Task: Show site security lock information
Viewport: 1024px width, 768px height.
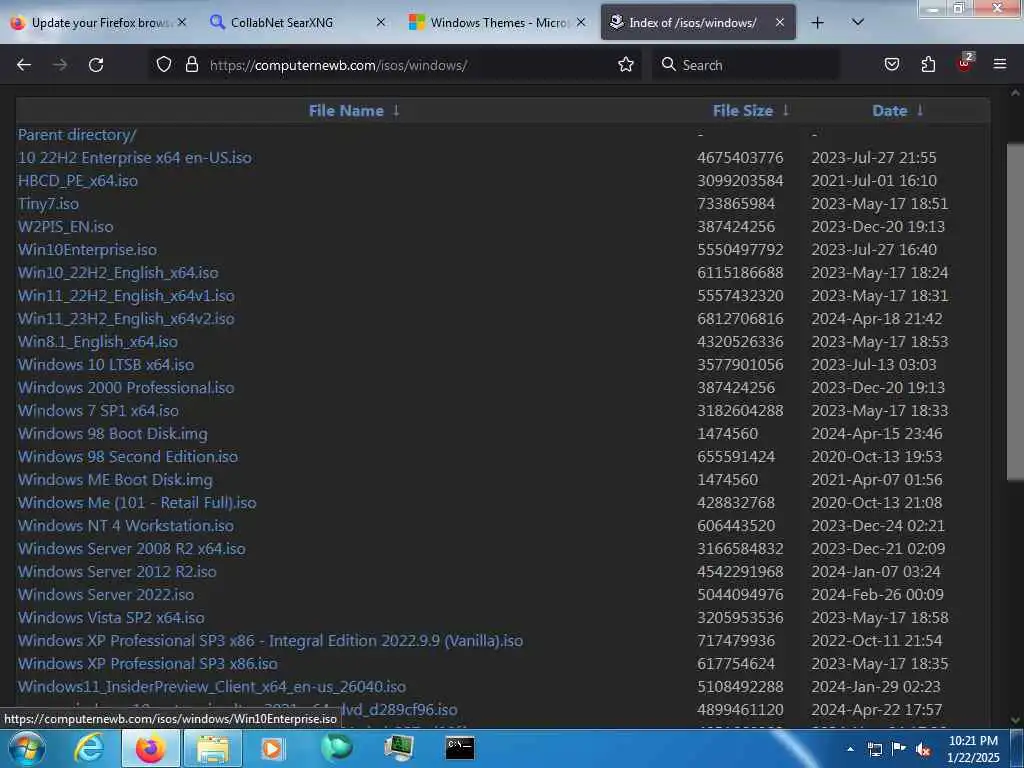Action: click(191, 65)
